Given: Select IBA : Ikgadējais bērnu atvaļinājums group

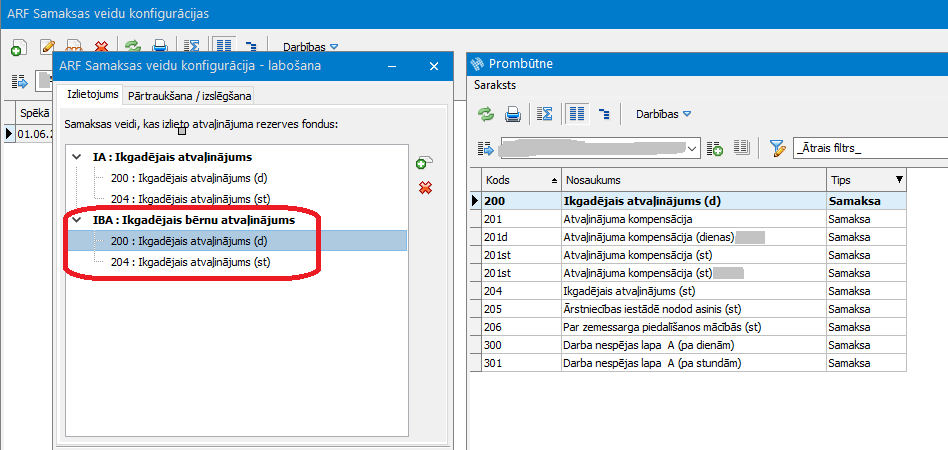Looking at the screenshot, I should (193, 220).
